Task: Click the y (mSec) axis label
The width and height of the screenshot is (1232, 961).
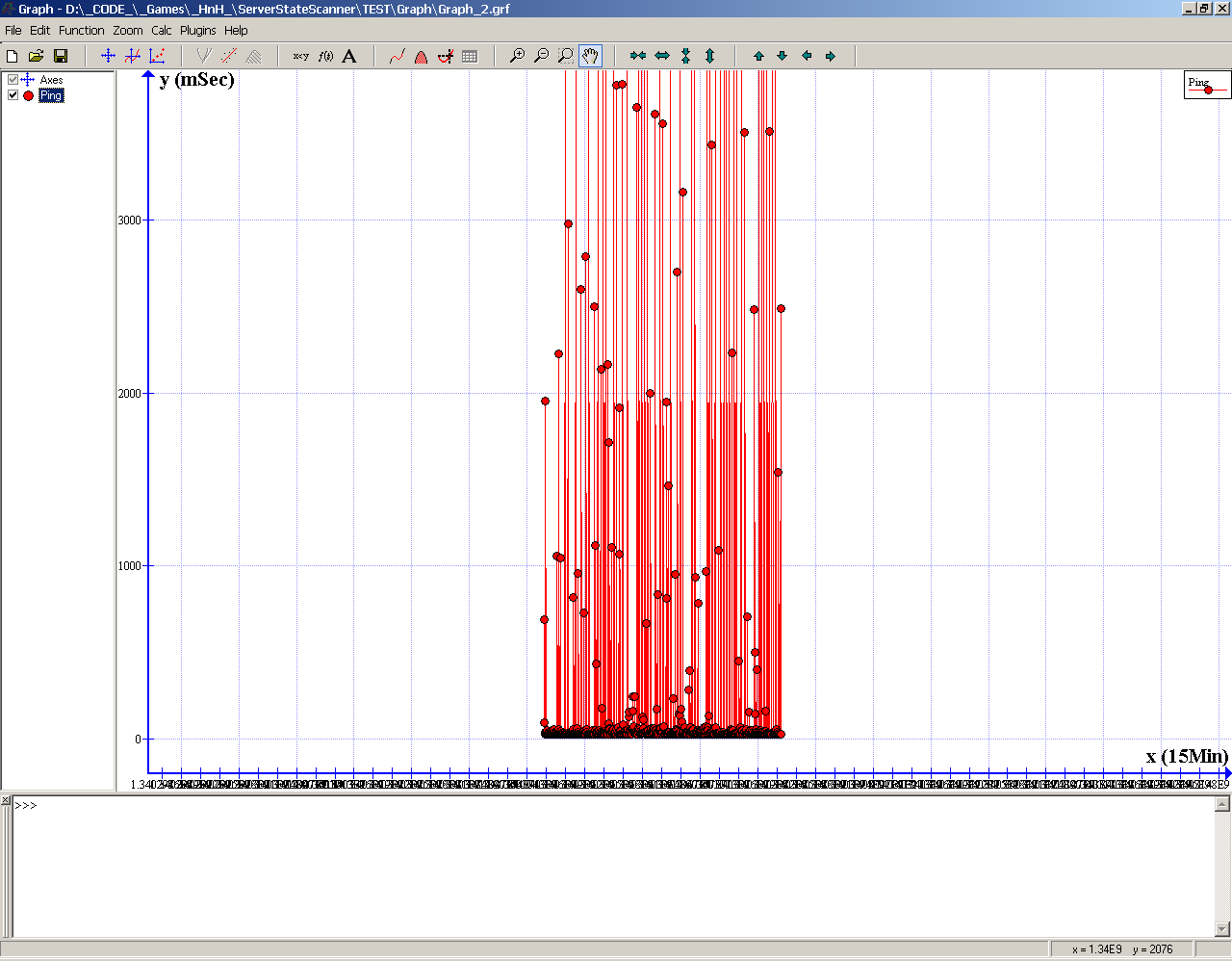Action: [x=197, y=80]
